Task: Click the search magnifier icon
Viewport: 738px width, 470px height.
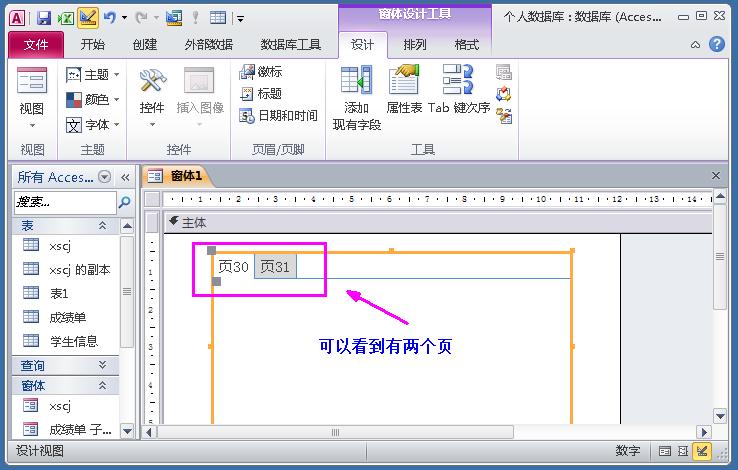Action: pyautogui.click(x=125, y=202)
